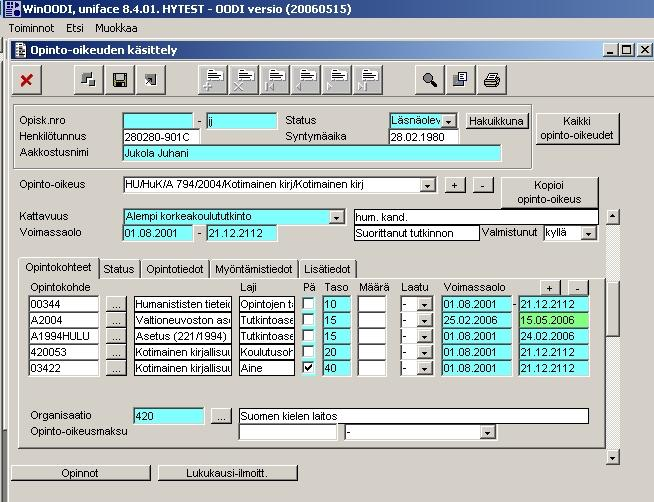
Task: Click the magnifying glass search icon
Action: point(430,80)
